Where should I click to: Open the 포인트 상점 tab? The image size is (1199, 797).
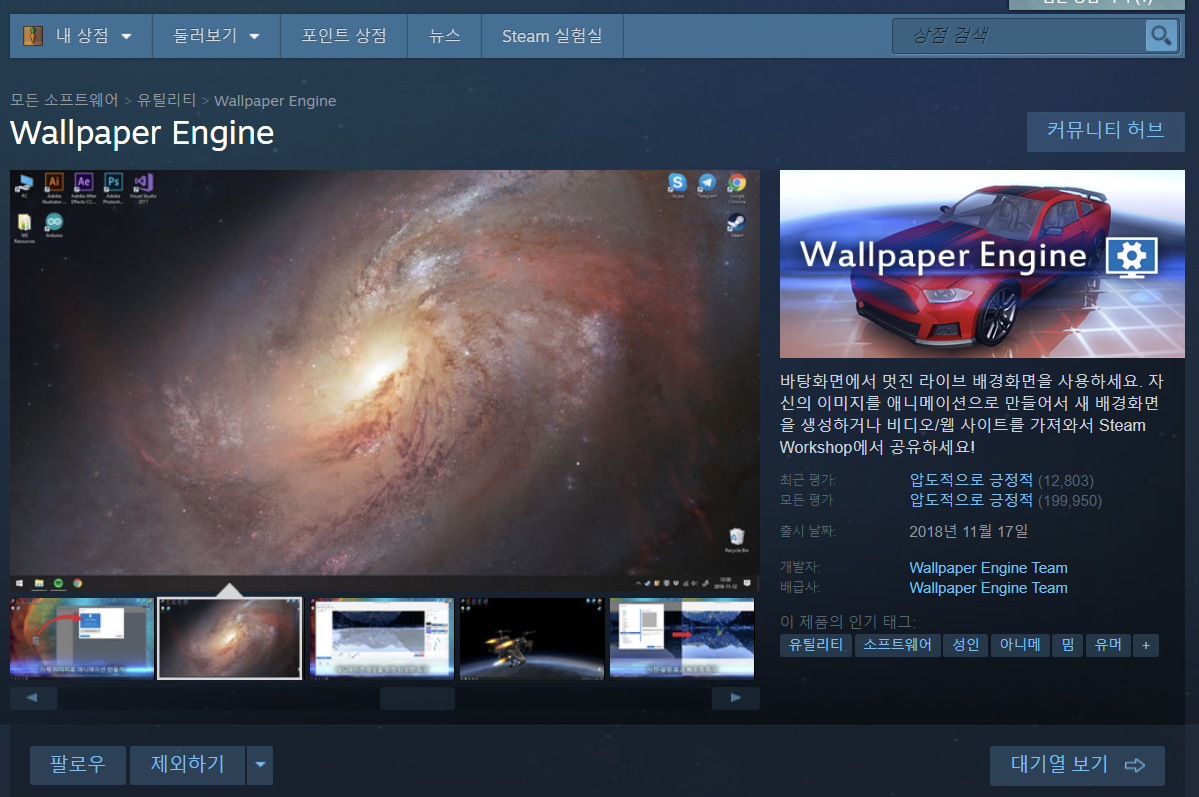[344, 36]
